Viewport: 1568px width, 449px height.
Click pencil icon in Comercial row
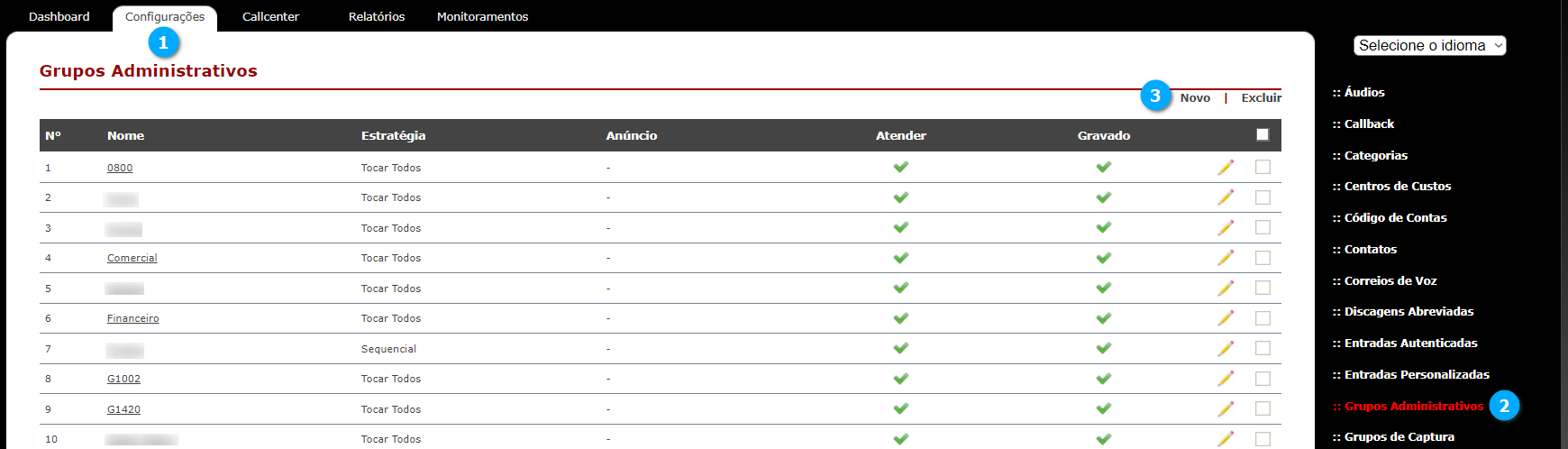point(1226,257)
